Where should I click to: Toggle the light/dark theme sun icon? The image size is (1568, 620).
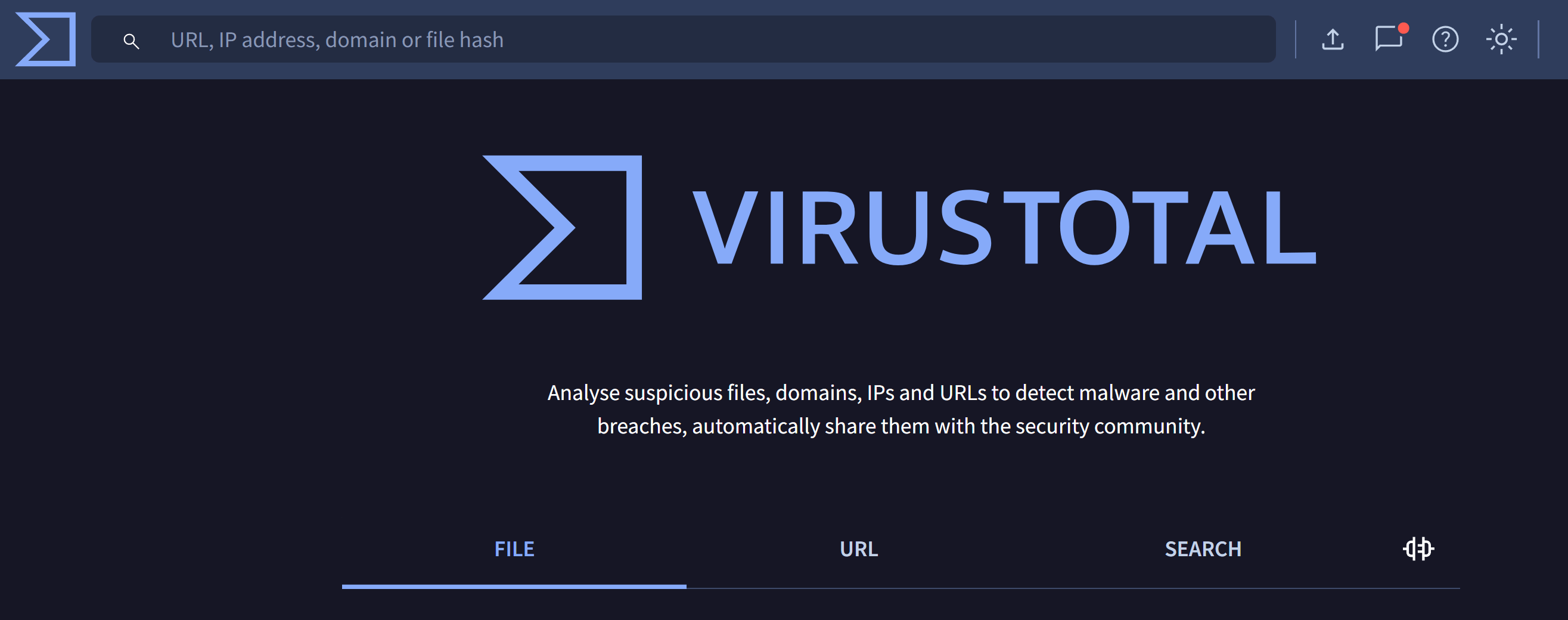click(1501, 39)
